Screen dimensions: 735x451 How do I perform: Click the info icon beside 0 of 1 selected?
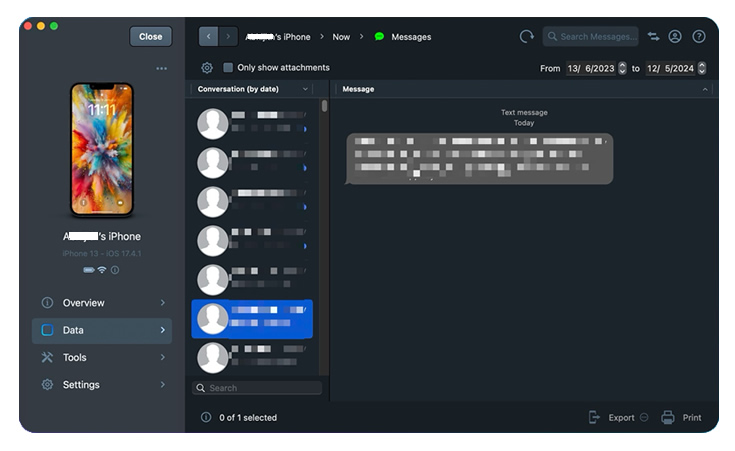pos(206,417)
